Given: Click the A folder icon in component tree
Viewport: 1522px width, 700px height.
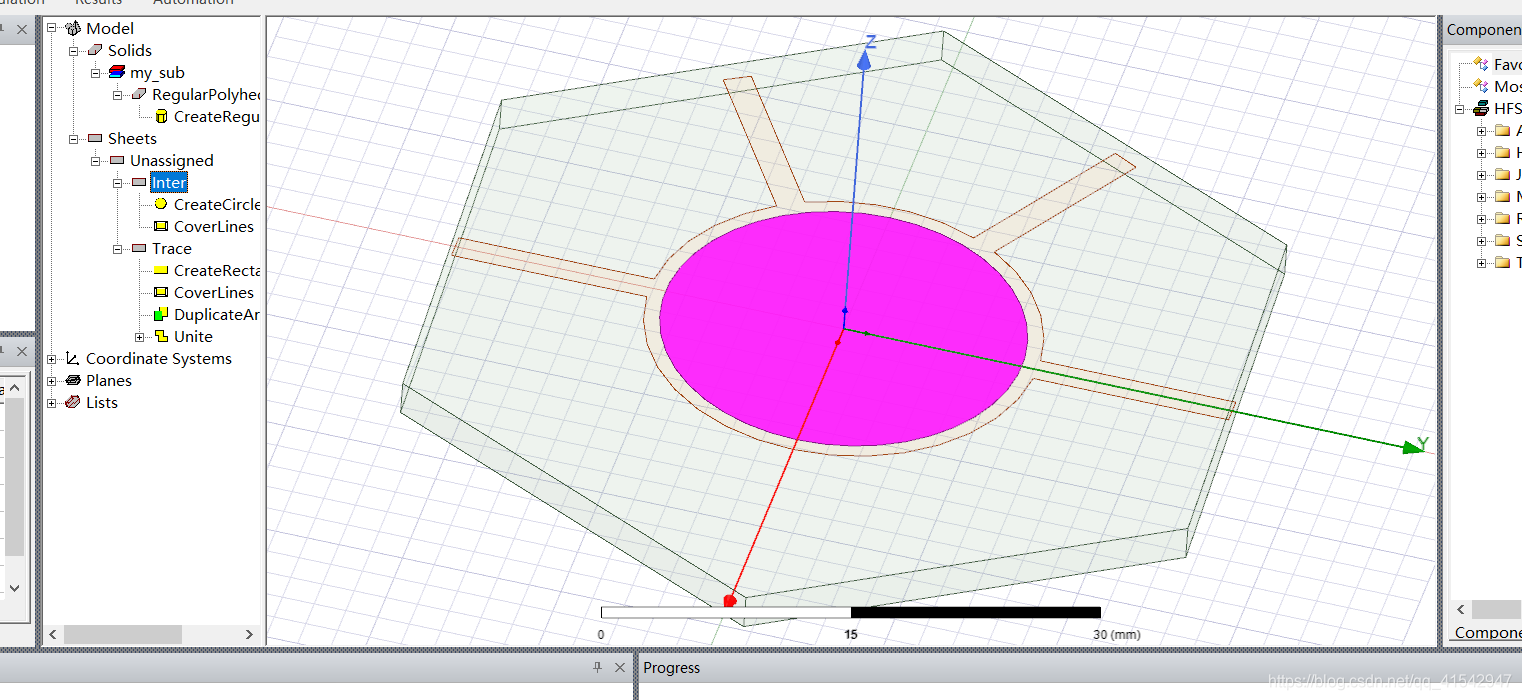Looking at the screenshot, I should tap(1503, 130).
